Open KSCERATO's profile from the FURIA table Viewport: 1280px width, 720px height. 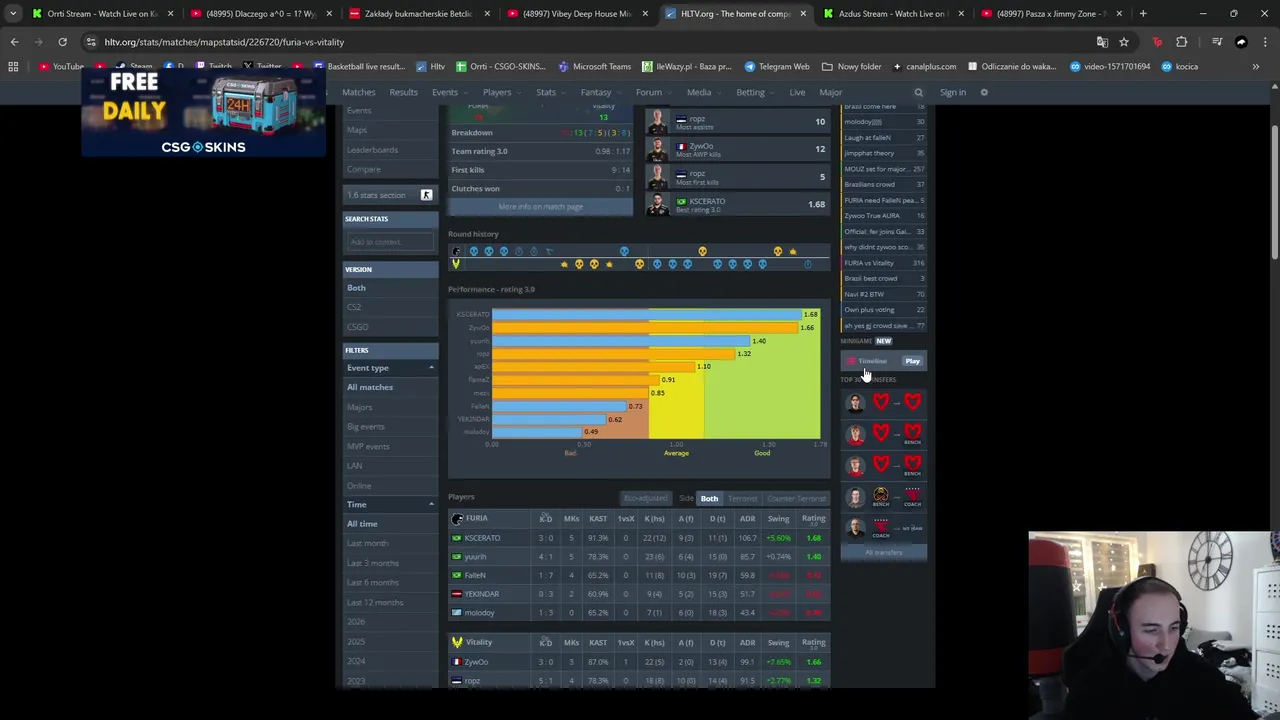pyautogui.click(x=482, y=538)
